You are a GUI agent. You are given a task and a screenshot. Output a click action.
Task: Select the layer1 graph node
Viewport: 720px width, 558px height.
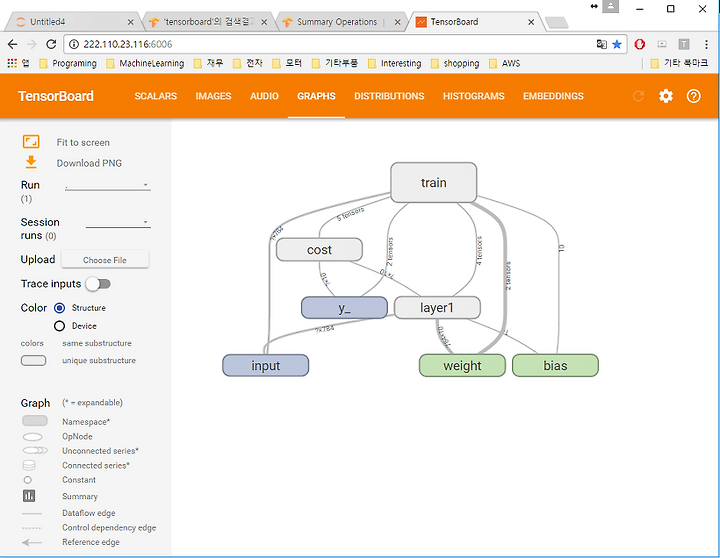point(437,307)
